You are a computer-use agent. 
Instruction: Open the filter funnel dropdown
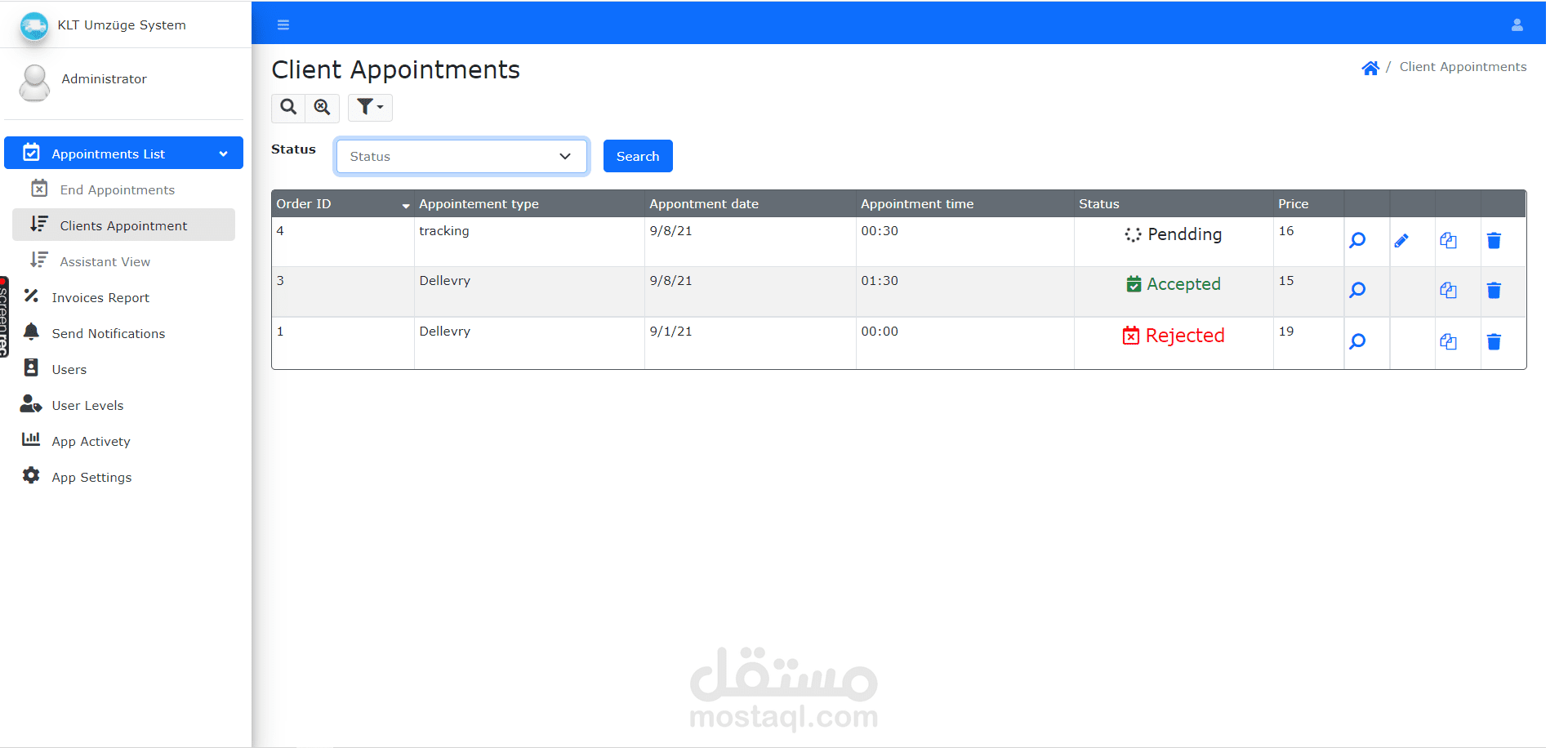[370, 107]
